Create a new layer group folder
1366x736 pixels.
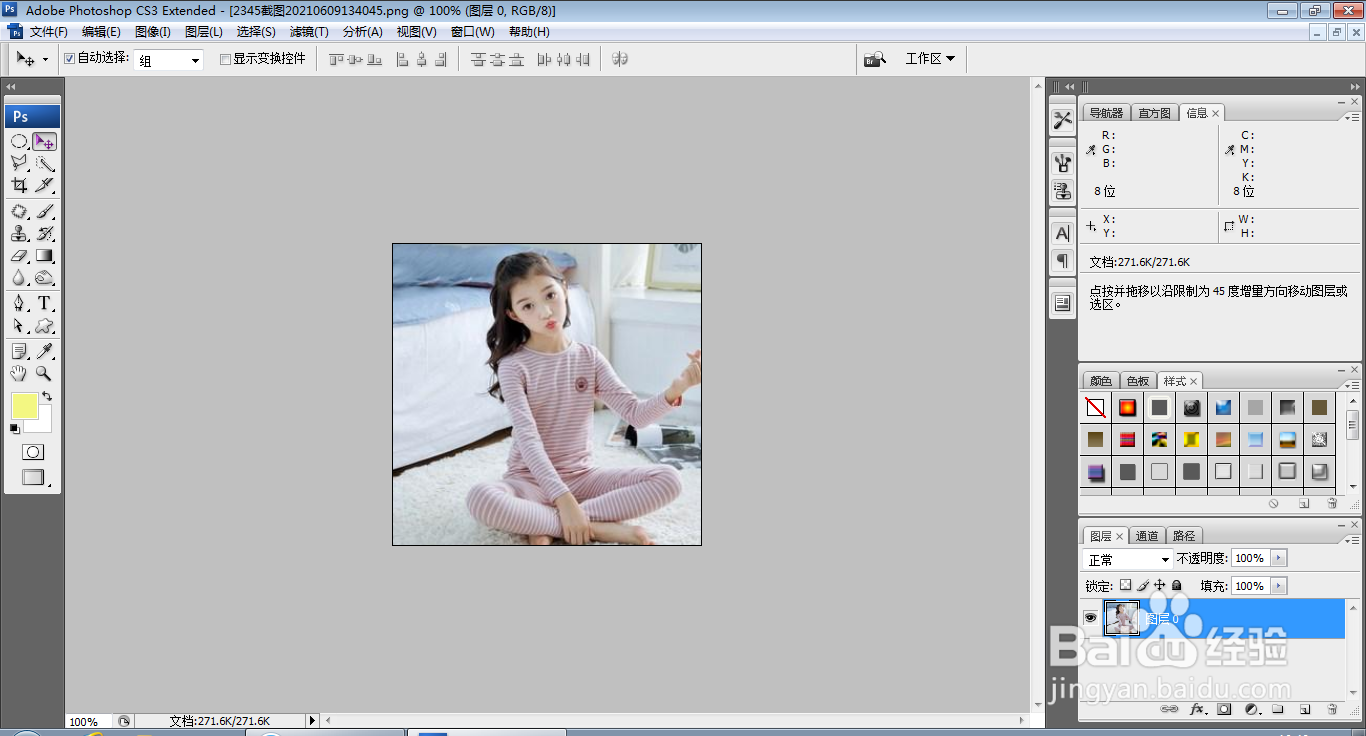[x=1278, y=709]
